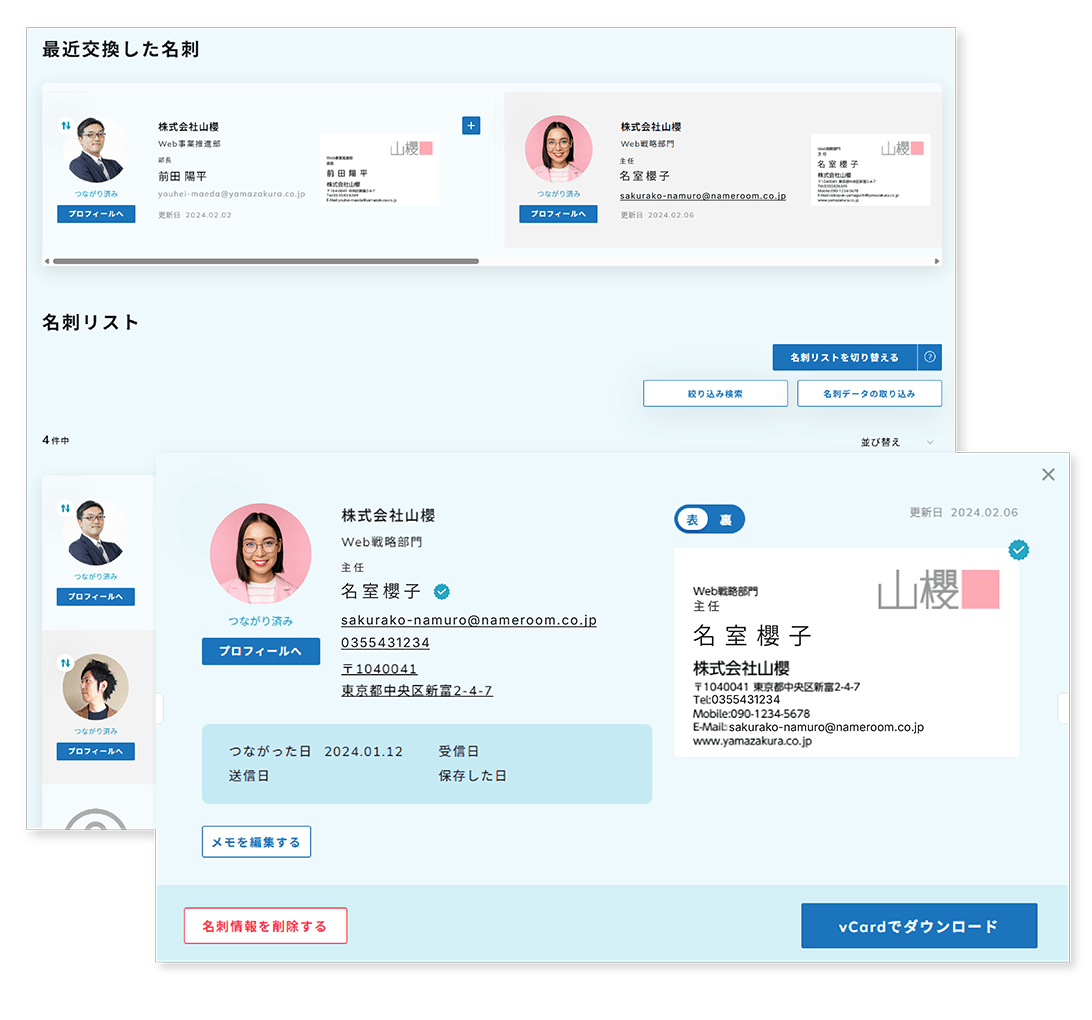
Task: Expand the 絞り込み検索 filter options
Action: 715,393
